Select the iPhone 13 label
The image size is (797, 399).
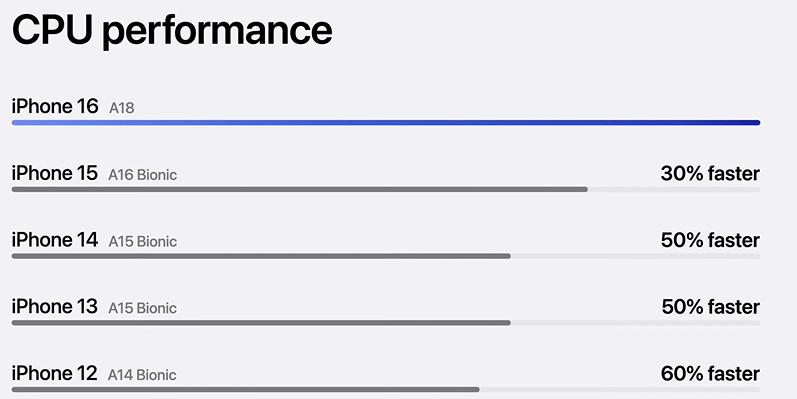click(54, 306)
